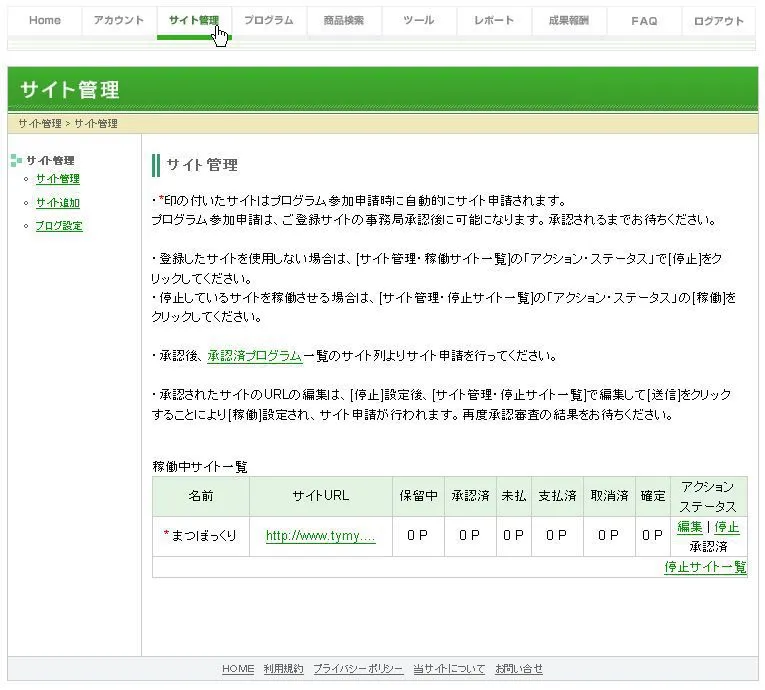Follow the 承認済プログラム link
The height and width of the screenshot is (690, 765).
pyautogui.click(x=254, y=356)
